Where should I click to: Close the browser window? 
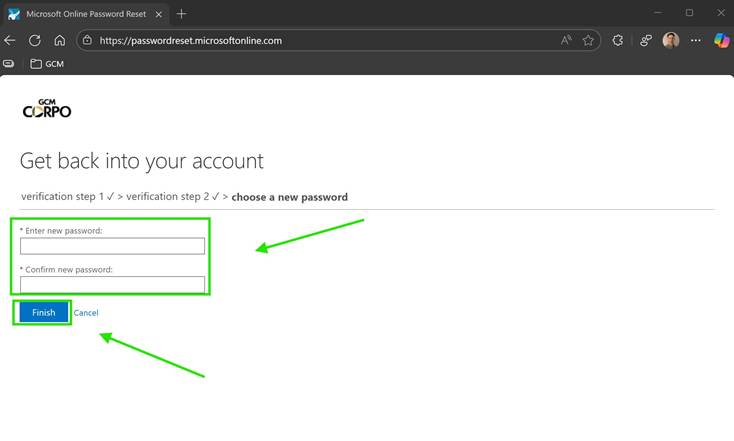(x=721, y=13)
